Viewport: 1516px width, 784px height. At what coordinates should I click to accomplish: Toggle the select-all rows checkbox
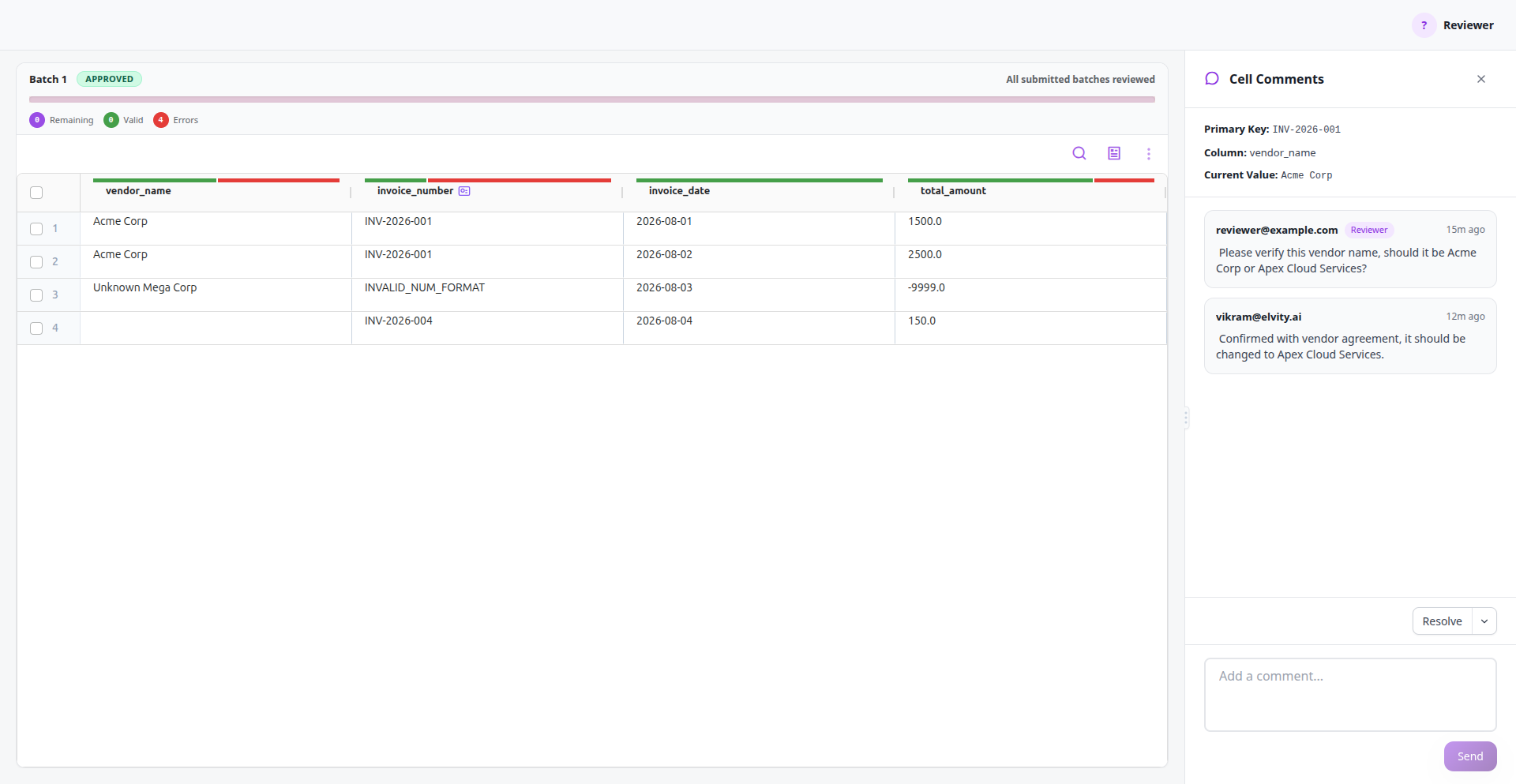[x=36, y=193]
